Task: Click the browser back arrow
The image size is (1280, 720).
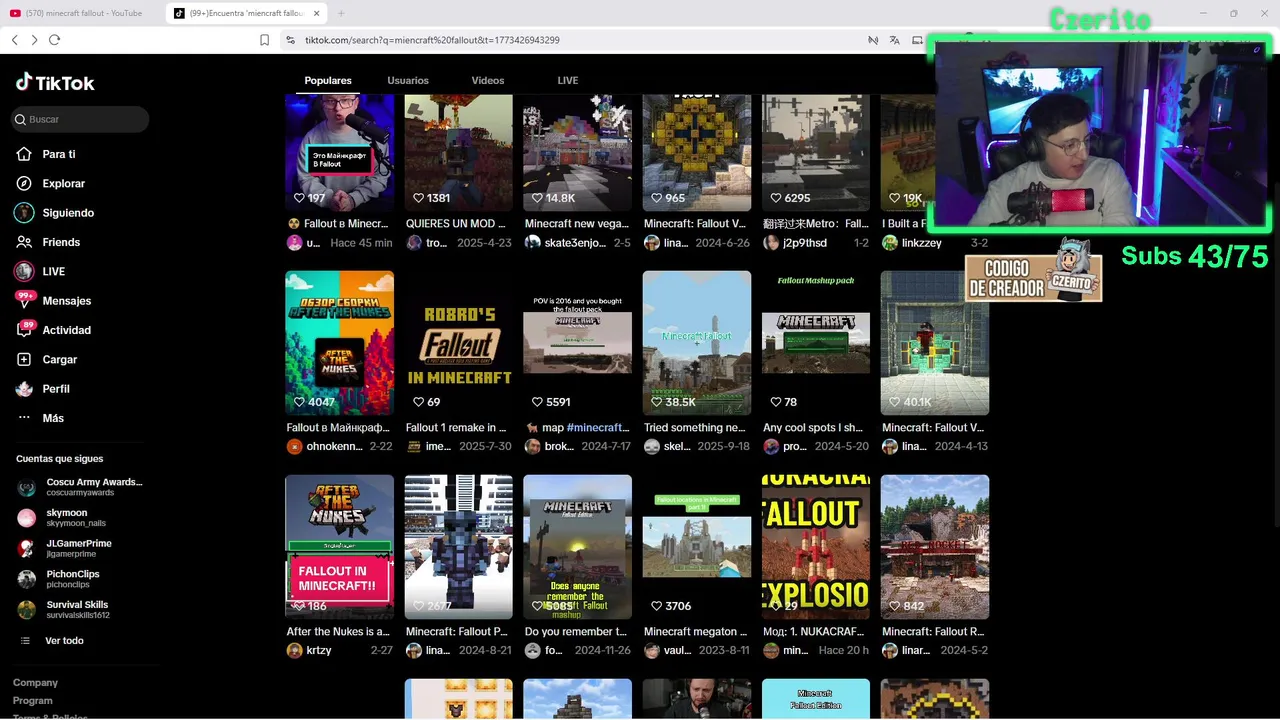Action: tap(14, 40)
